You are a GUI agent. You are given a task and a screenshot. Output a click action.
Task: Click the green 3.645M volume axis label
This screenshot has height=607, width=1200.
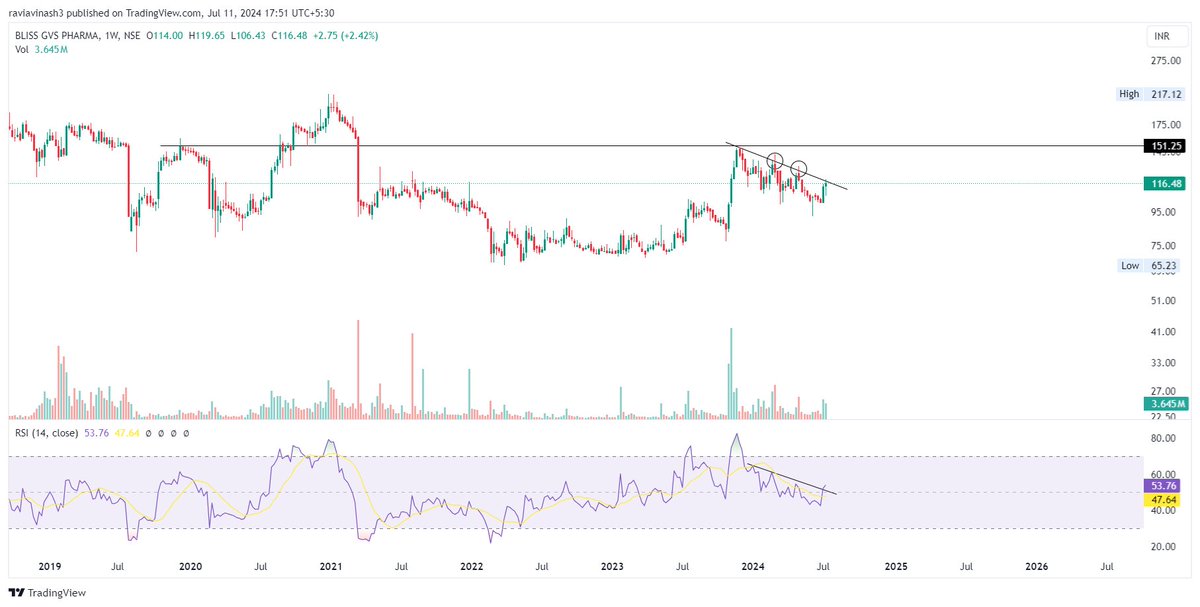click(1167, 403)
